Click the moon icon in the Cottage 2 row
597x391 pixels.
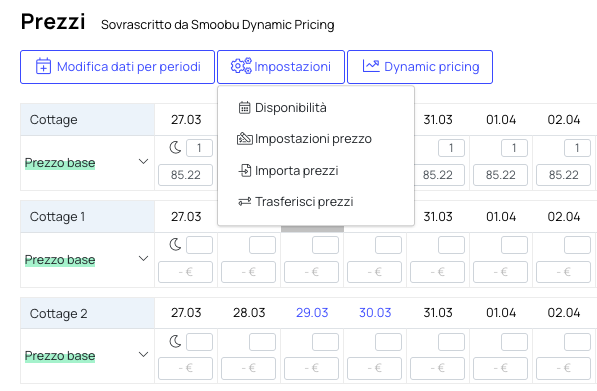click(x=175, y=342)
